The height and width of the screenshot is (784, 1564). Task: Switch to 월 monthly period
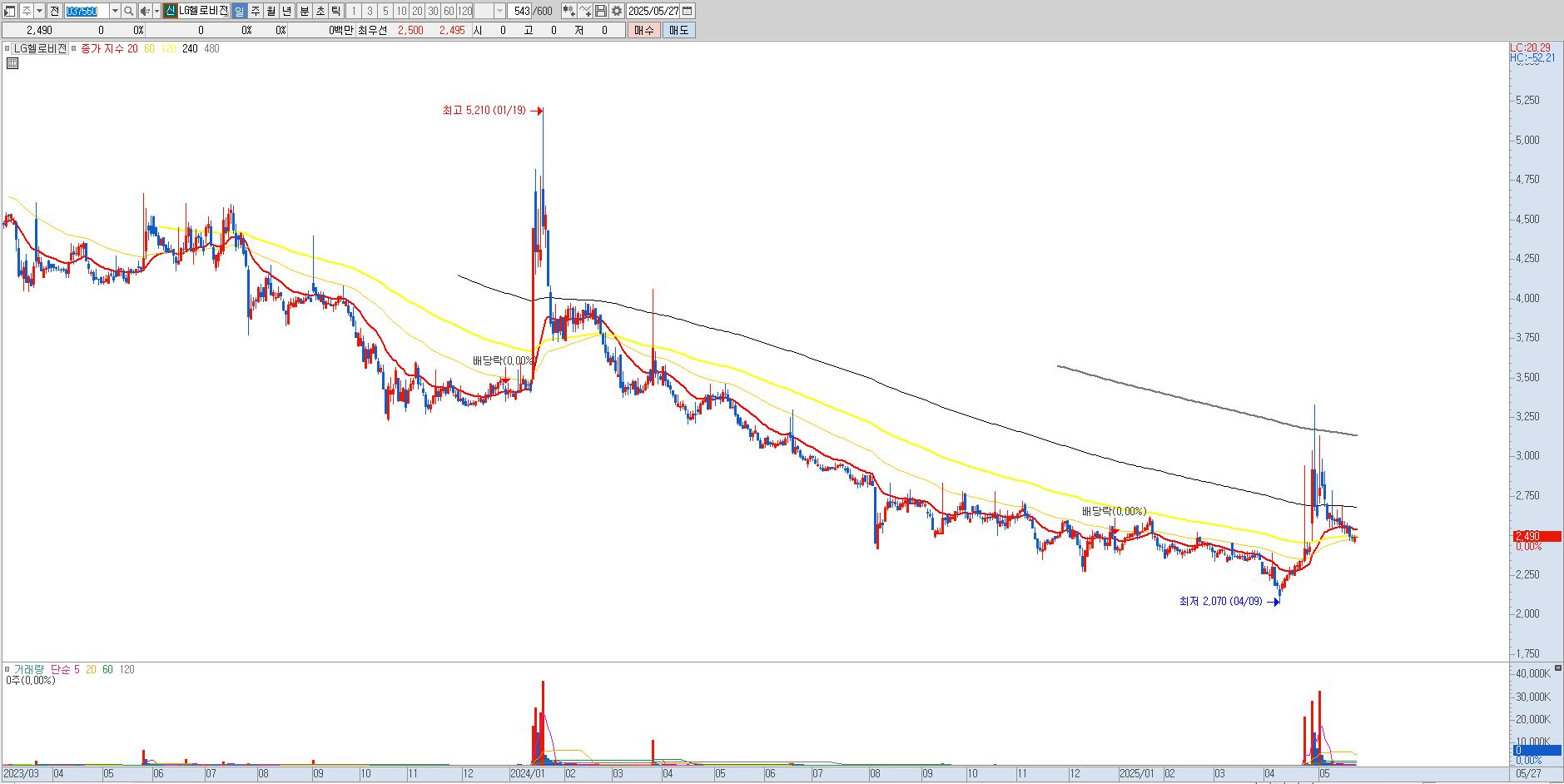(x=271, y=11)
